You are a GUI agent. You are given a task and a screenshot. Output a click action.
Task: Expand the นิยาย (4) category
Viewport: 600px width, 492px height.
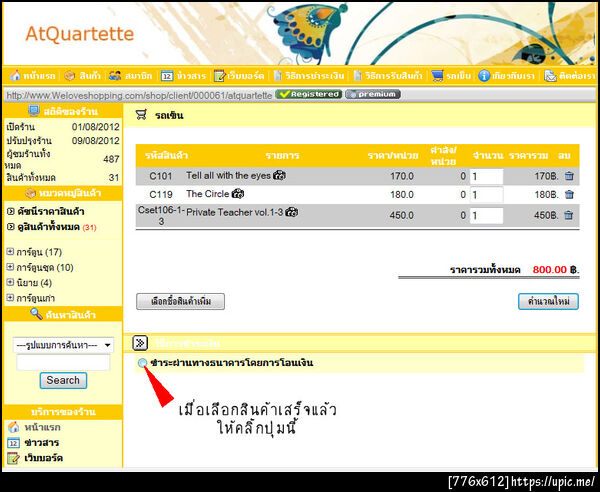point(10,282)
